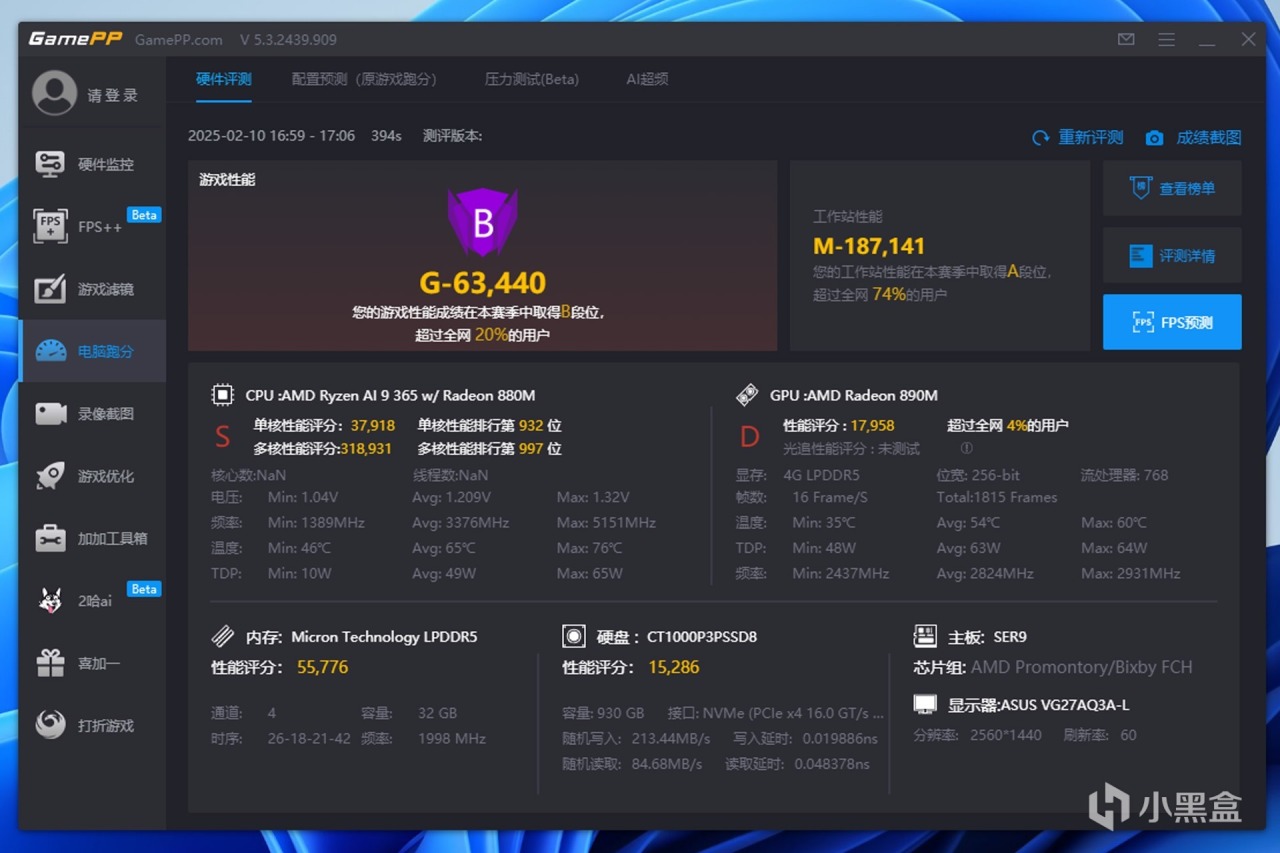Click the monitor name ASUS VG27AQ3A-L
Screen dimensions: 1280x853
(1067, 705)
